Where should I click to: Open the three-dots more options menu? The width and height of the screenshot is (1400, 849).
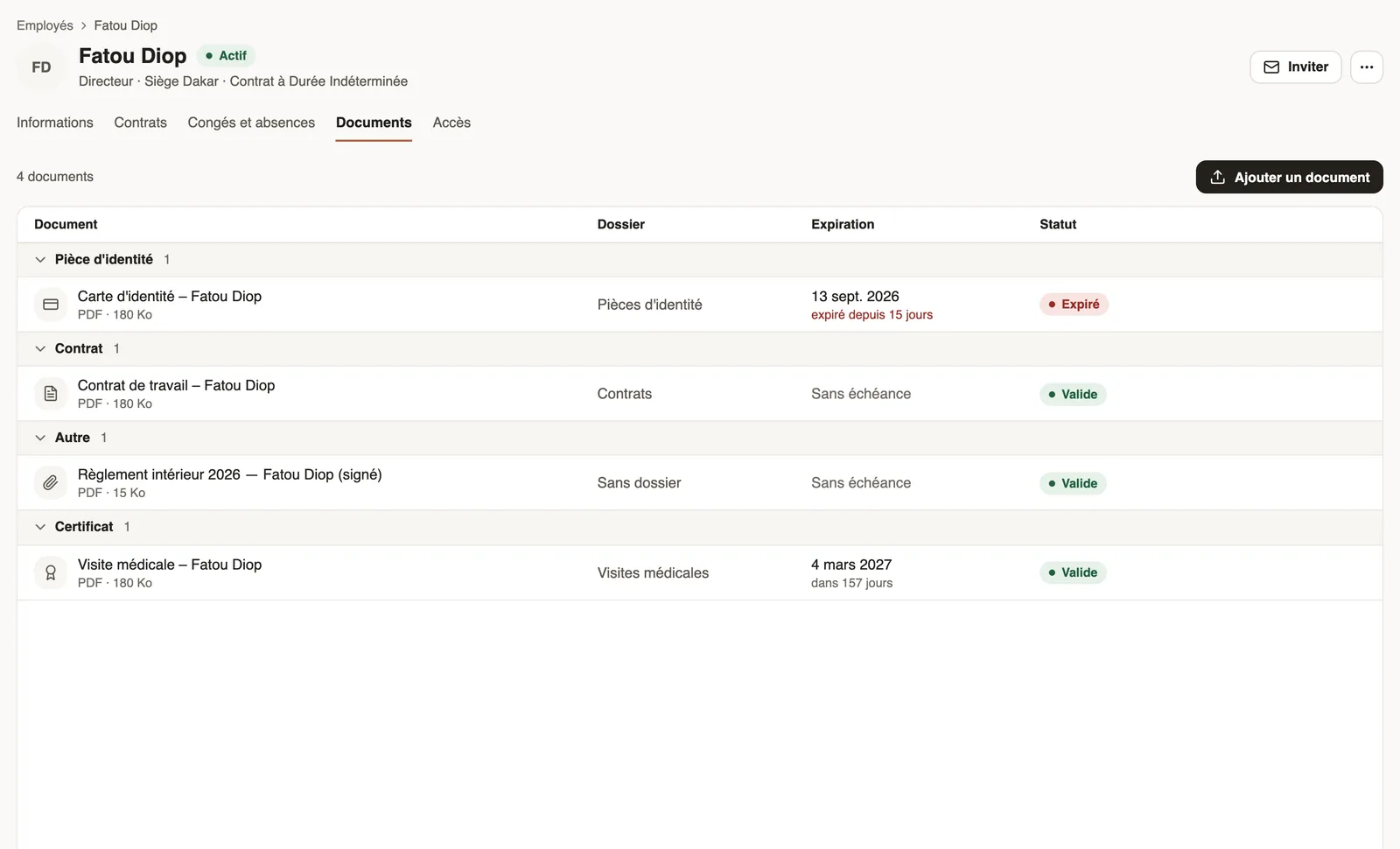1367,67
